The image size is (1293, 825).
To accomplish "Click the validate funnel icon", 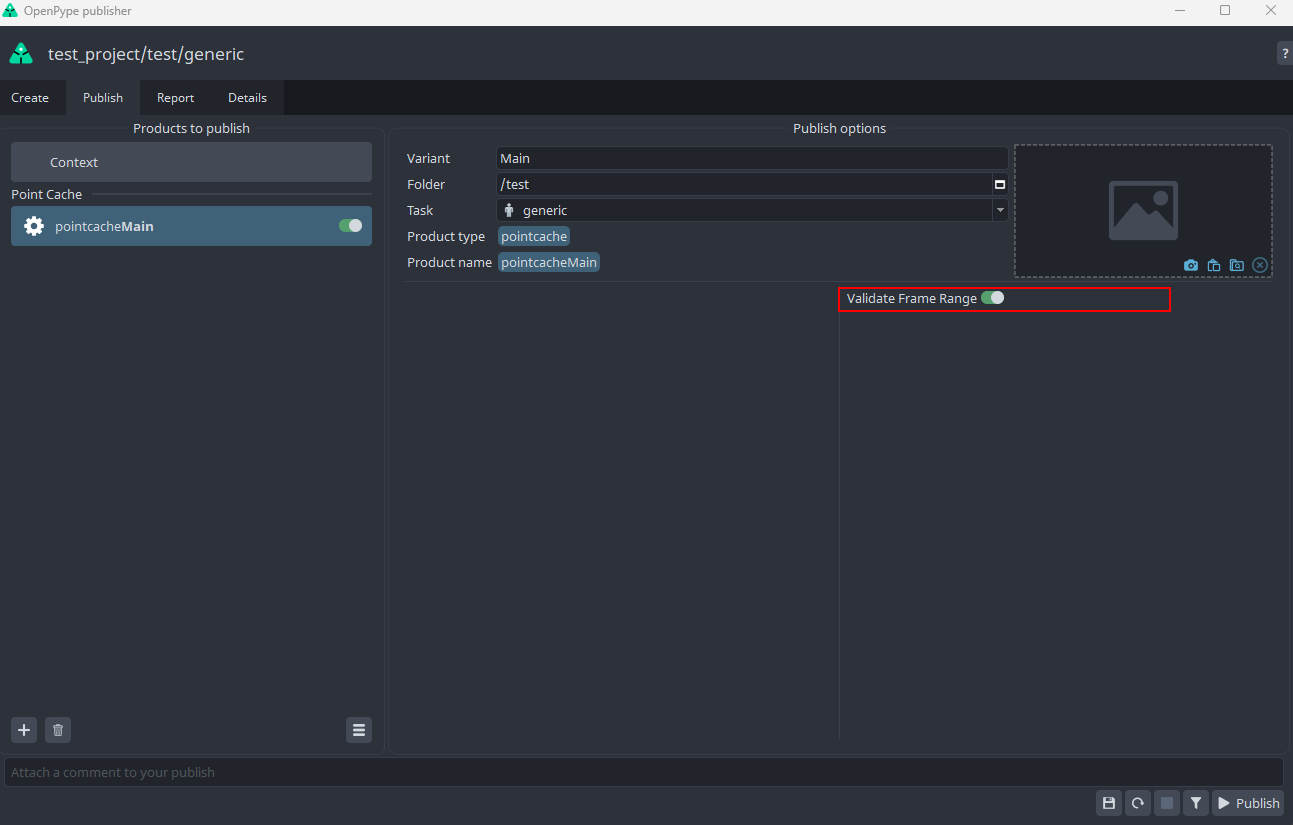I will 1195,803.
